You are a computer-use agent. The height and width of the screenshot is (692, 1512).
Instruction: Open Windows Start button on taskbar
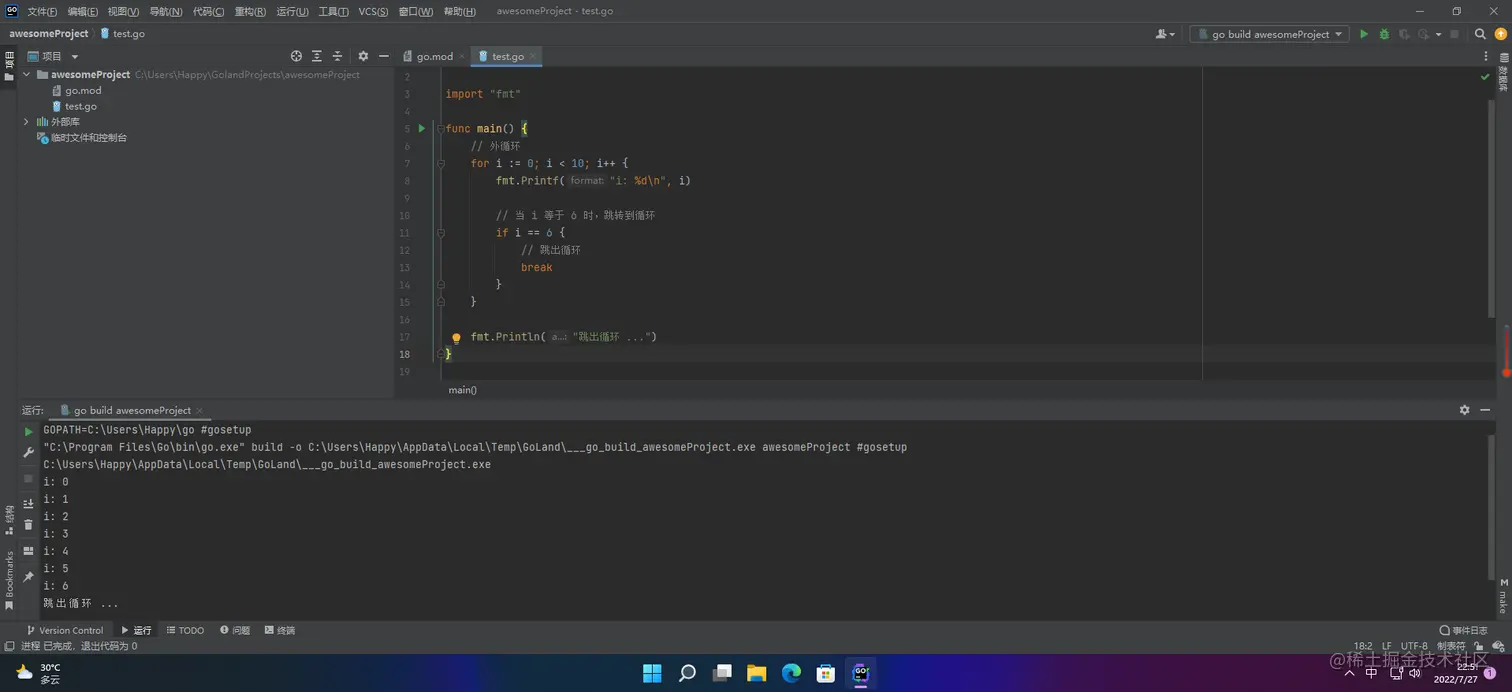pyautogui.click(x=652, y=673)
